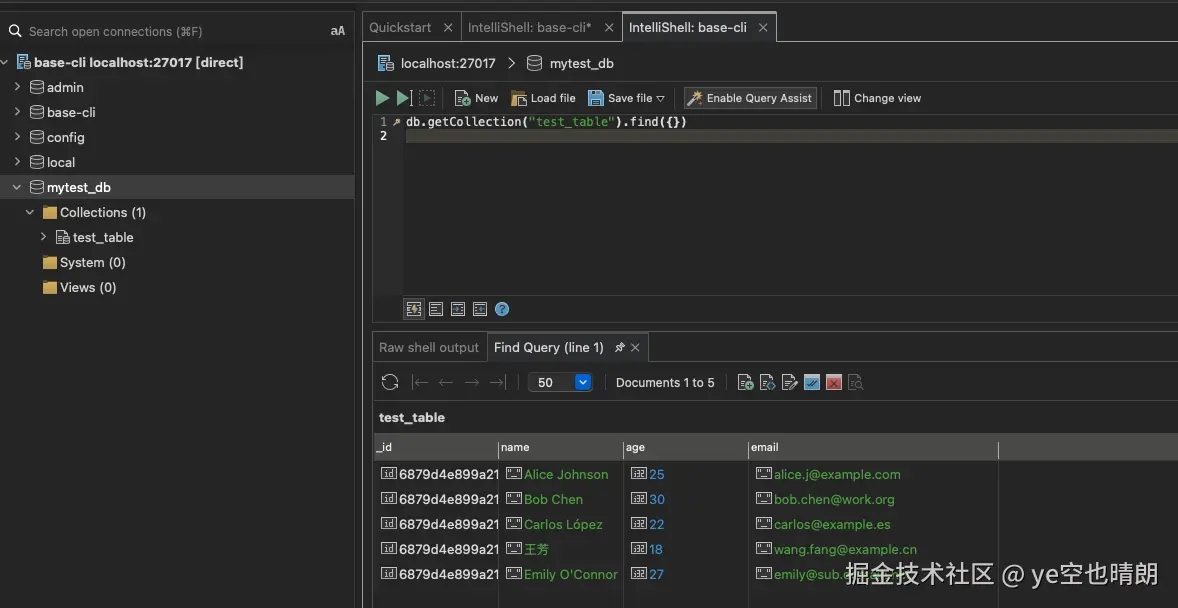Open the Load file button

[543, 98]
